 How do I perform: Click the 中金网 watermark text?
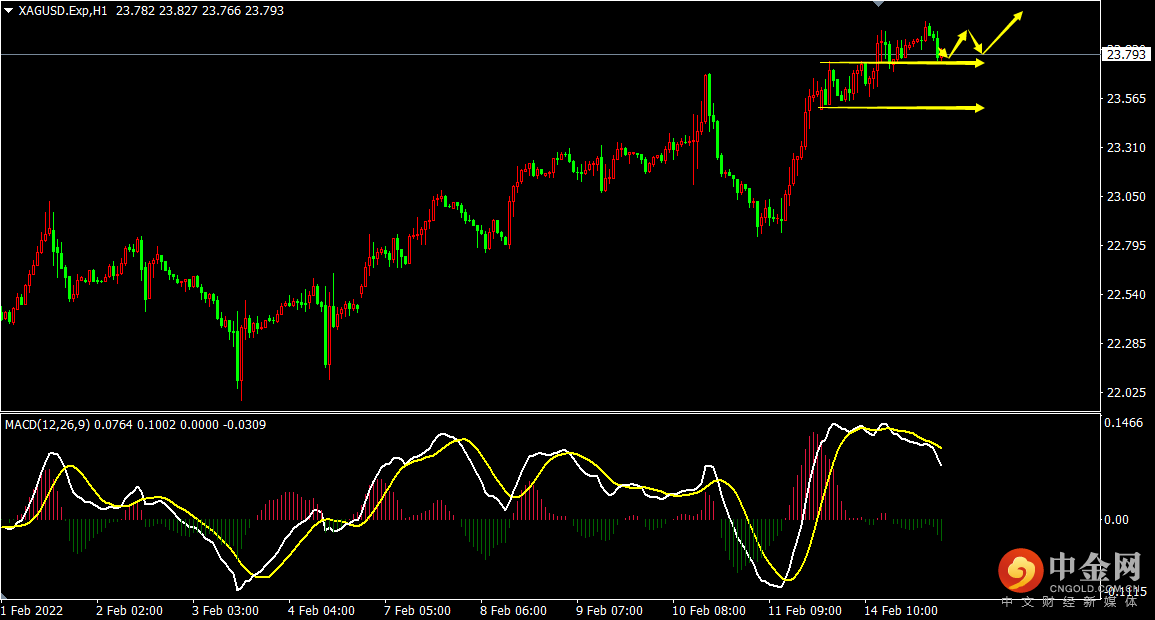[x=1094, y=568]
